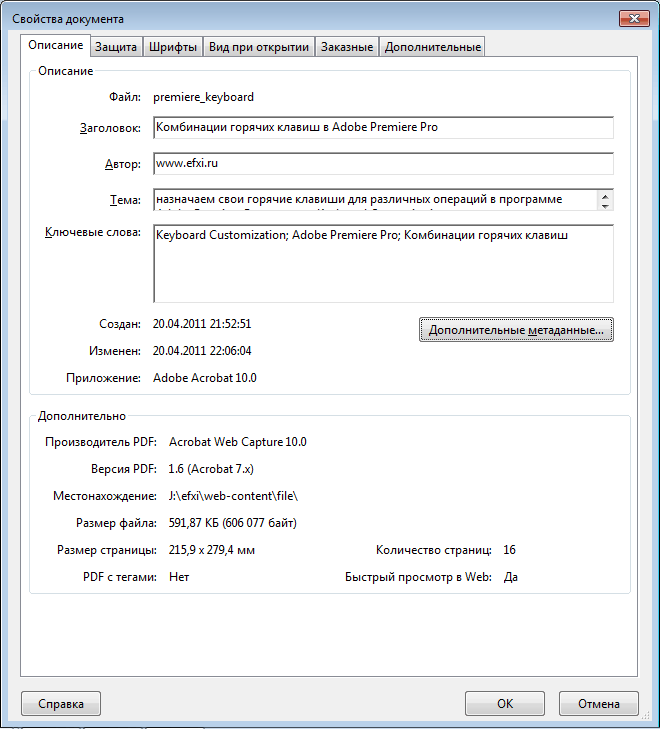Confirm with the OK button

point(505,704)
